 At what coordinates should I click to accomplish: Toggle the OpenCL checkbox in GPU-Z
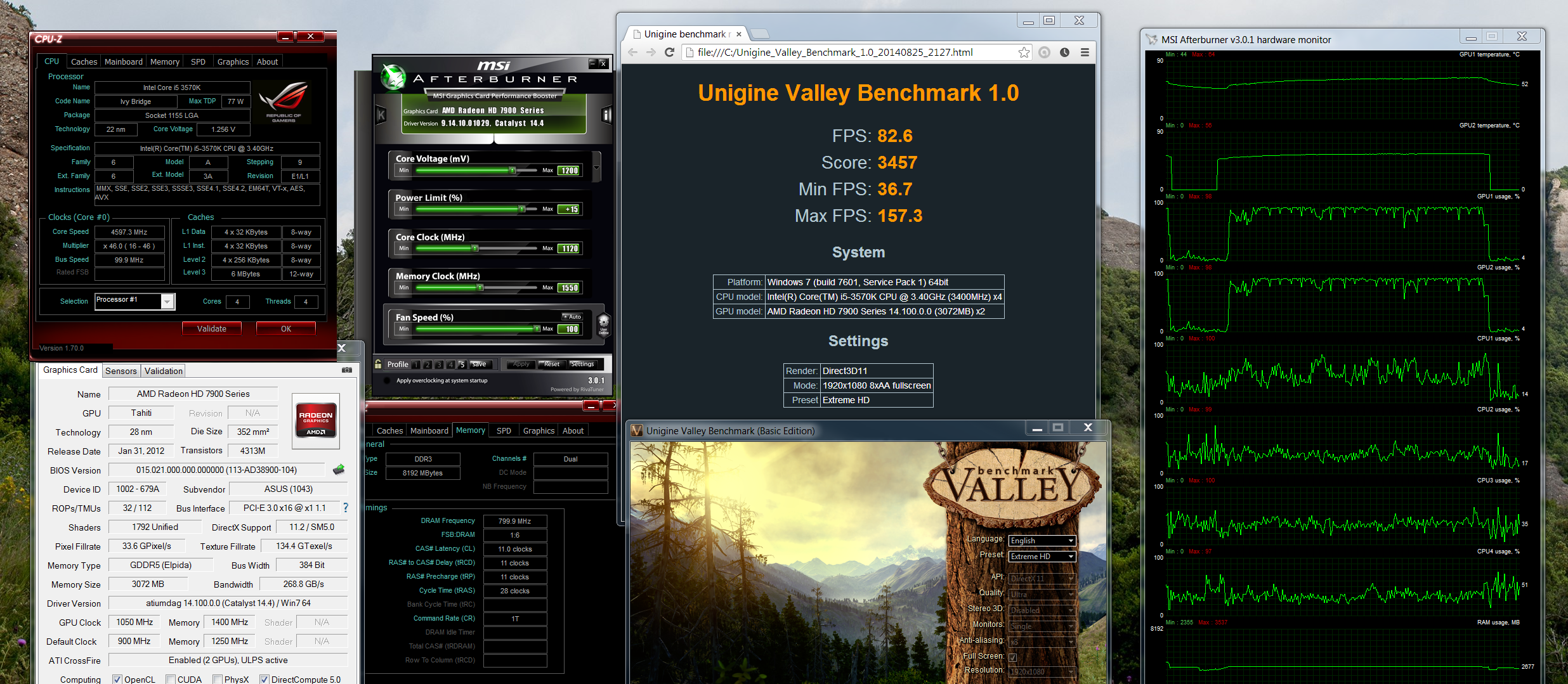click(117, 679)
